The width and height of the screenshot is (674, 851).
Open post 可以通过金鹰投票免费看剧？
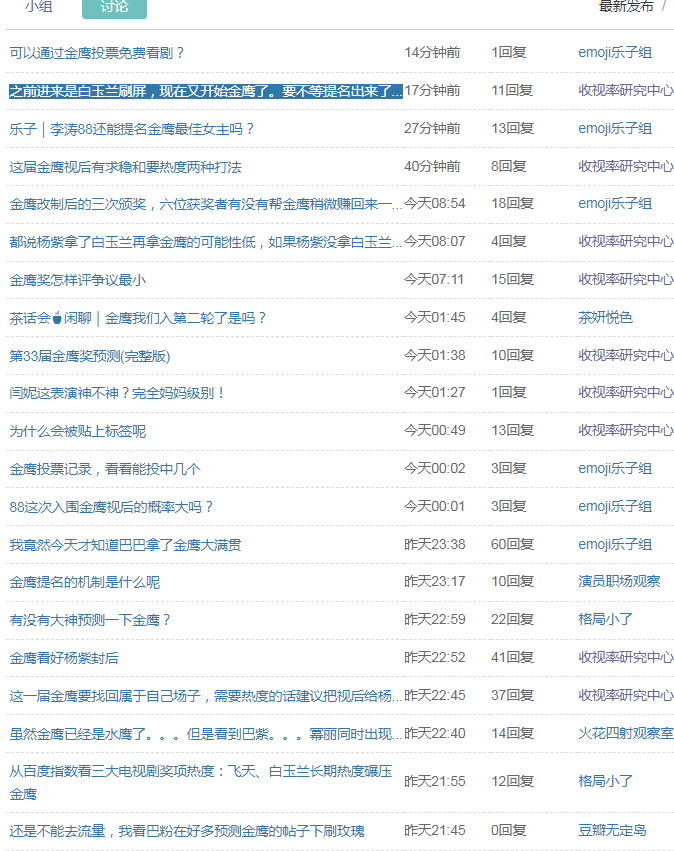(97, 53)
